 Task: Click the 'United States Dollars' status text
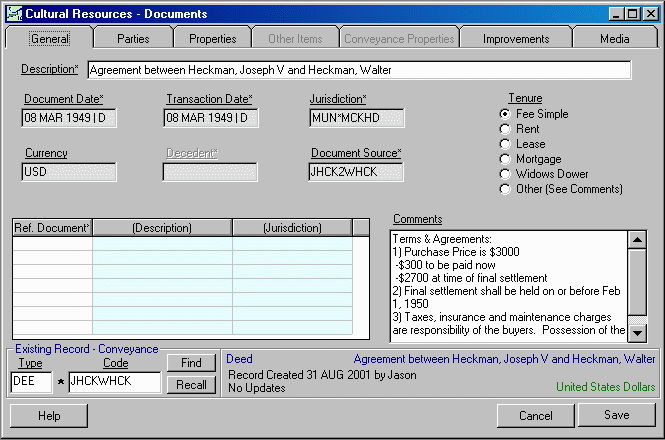point(606,387)
